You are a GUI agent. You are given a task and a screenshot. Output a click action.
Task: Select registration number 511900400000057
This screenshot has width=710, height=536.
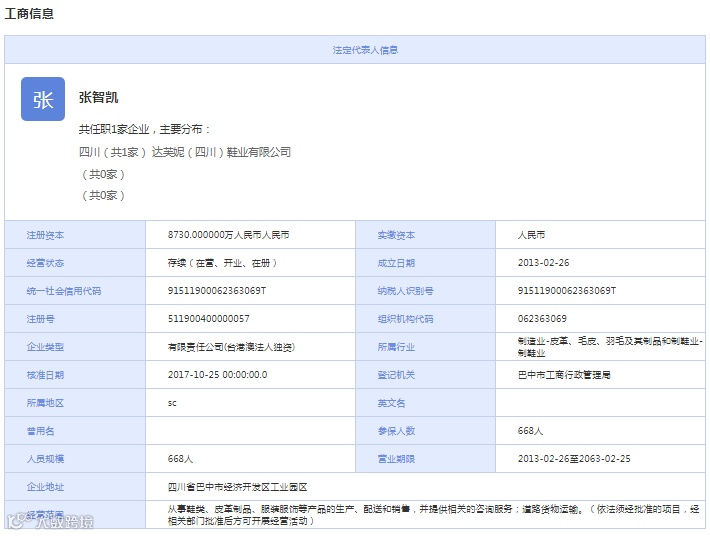[209, 319]
